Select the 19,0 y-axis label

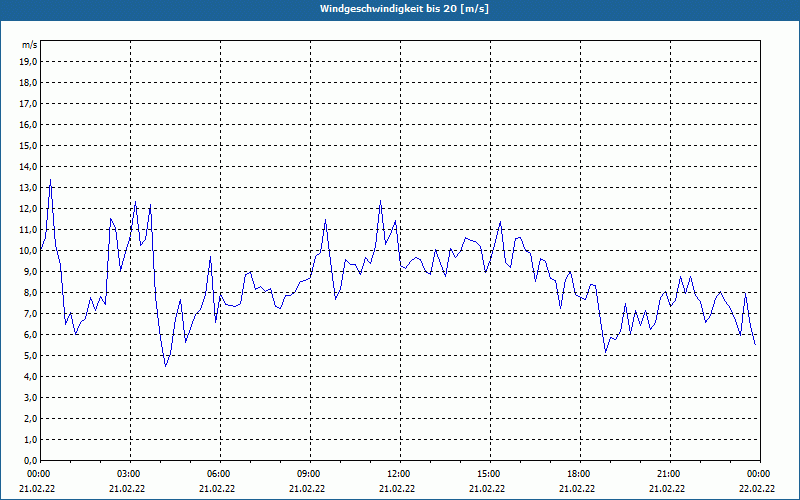[29, 62]
